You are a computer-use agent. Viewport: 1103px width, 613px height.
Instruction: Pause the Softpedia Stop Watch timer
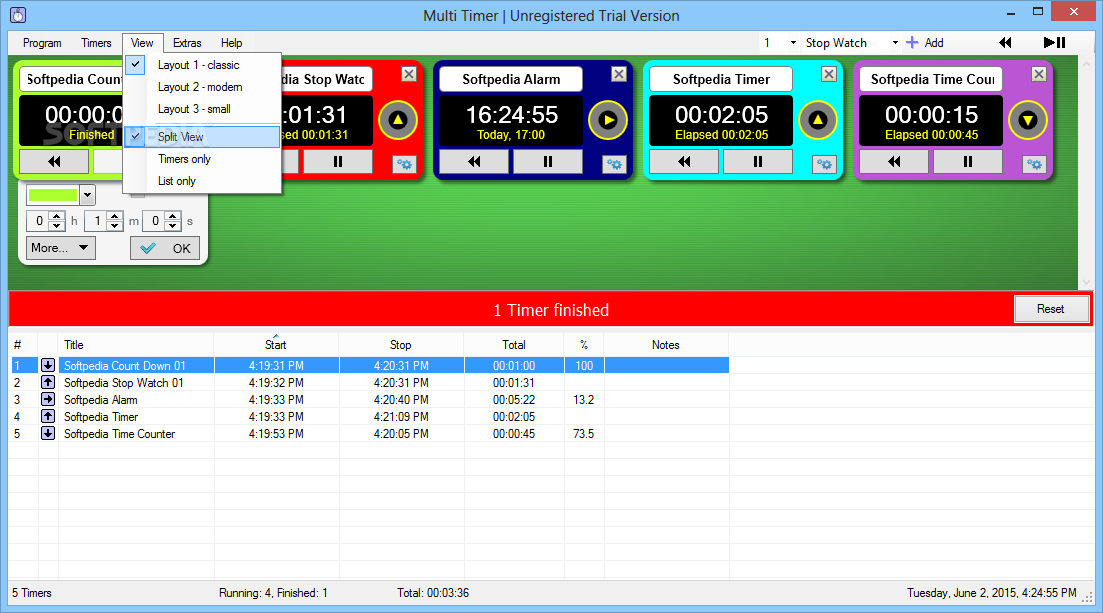[338, 162]
